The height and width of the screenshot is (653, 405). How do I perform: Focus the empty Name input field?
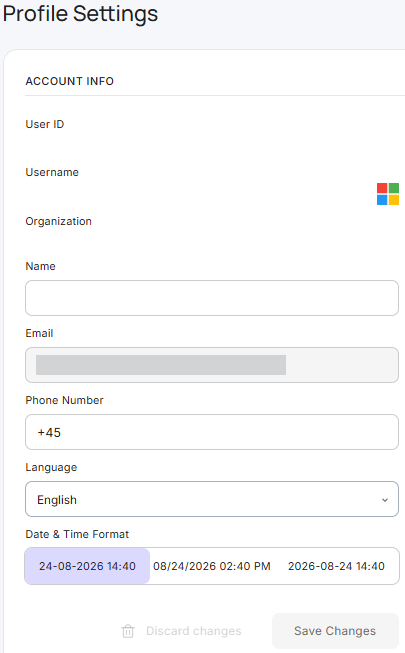[212, 298]
